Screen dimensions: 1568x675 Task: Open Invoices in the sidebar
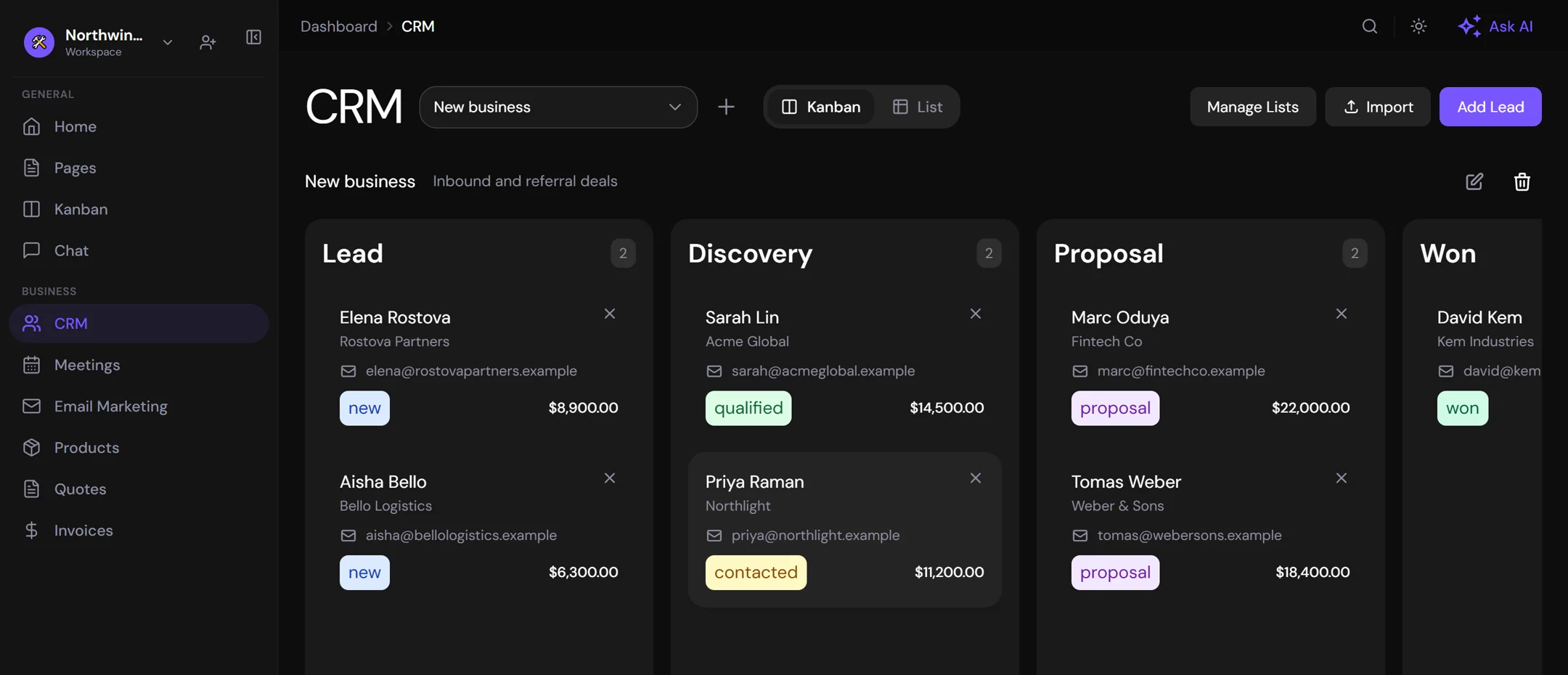[x=139, y=530]
